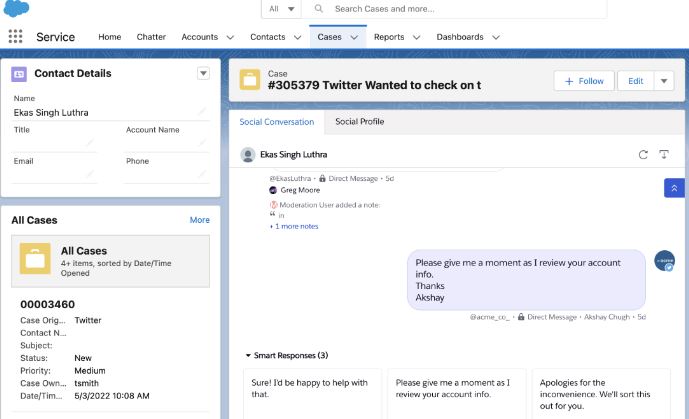Open the Chatter tab

coord(151,37)
